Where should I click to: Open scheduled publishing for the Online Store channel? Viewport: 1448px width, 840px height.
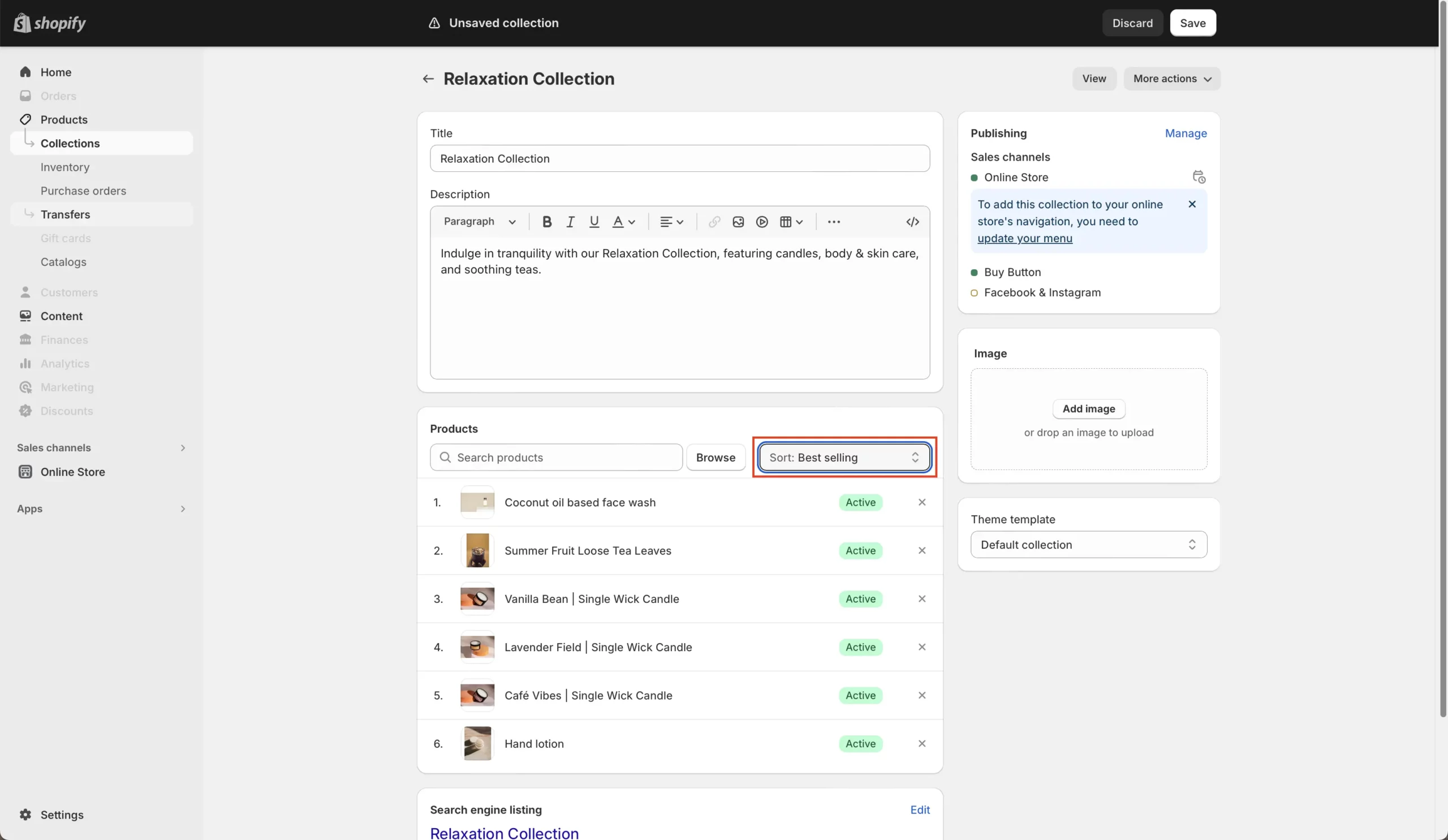click(x=1199, y=177)
